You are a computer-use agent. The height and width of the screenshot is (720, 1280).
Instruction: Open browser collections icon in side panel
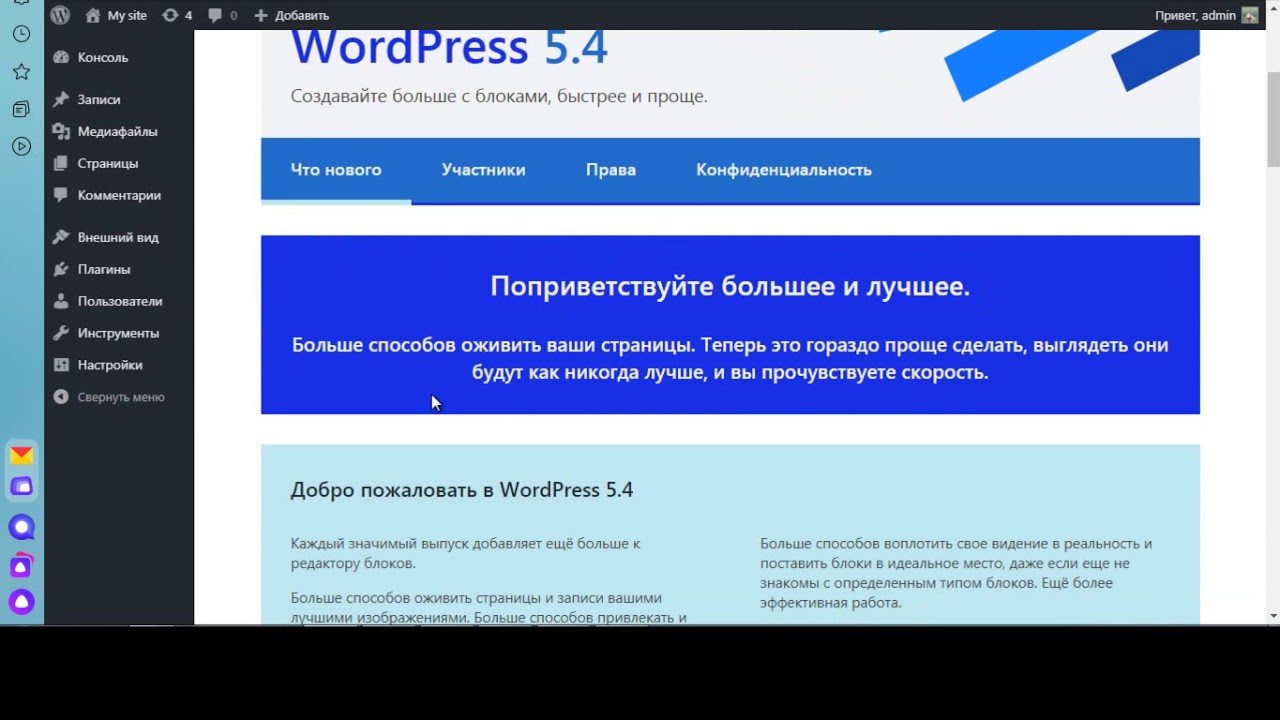(21, 109)
